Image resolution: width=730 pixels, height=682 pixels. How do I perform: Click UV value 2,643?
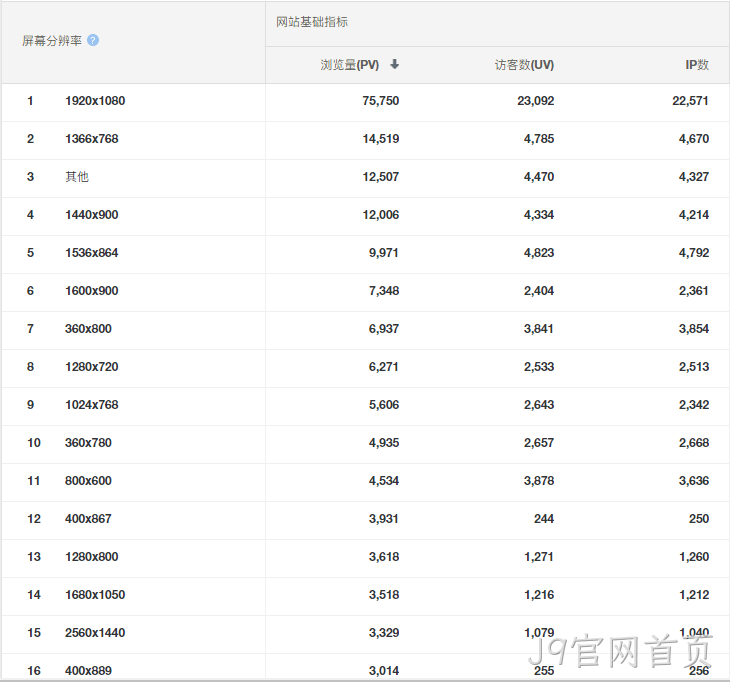pos(539,405)
